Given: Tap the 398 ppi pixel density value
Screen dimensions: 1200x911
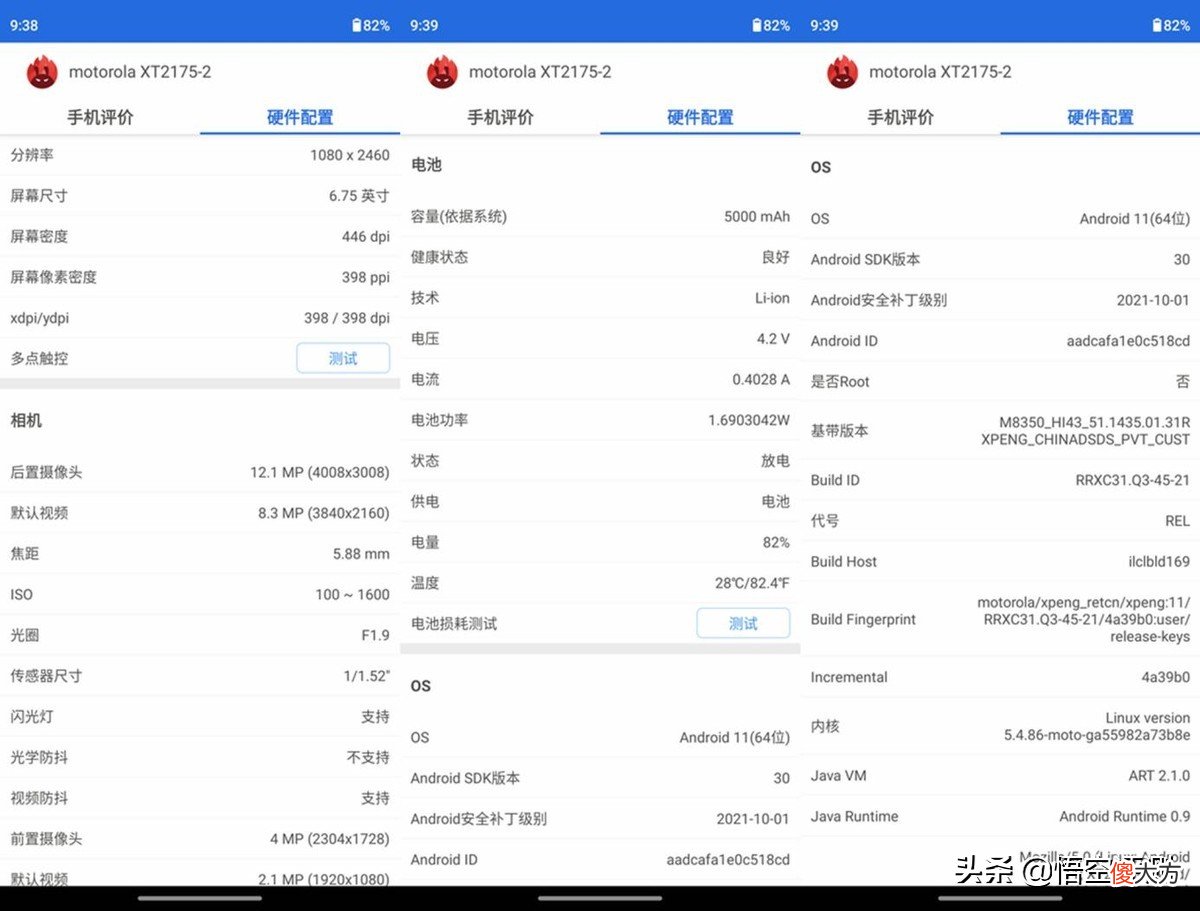Looking at the screenshot, I should [366, 277].
